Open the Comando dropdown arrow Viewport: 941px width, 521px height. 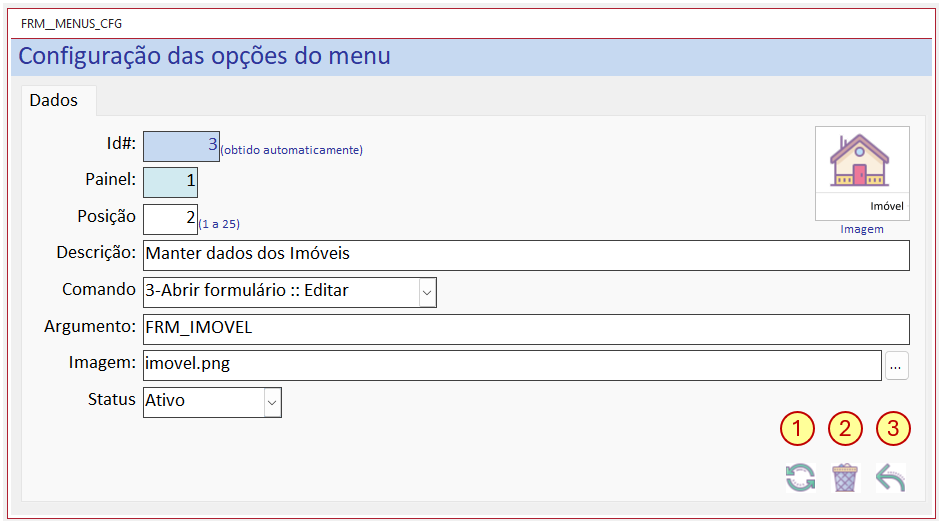coord(427,292)
